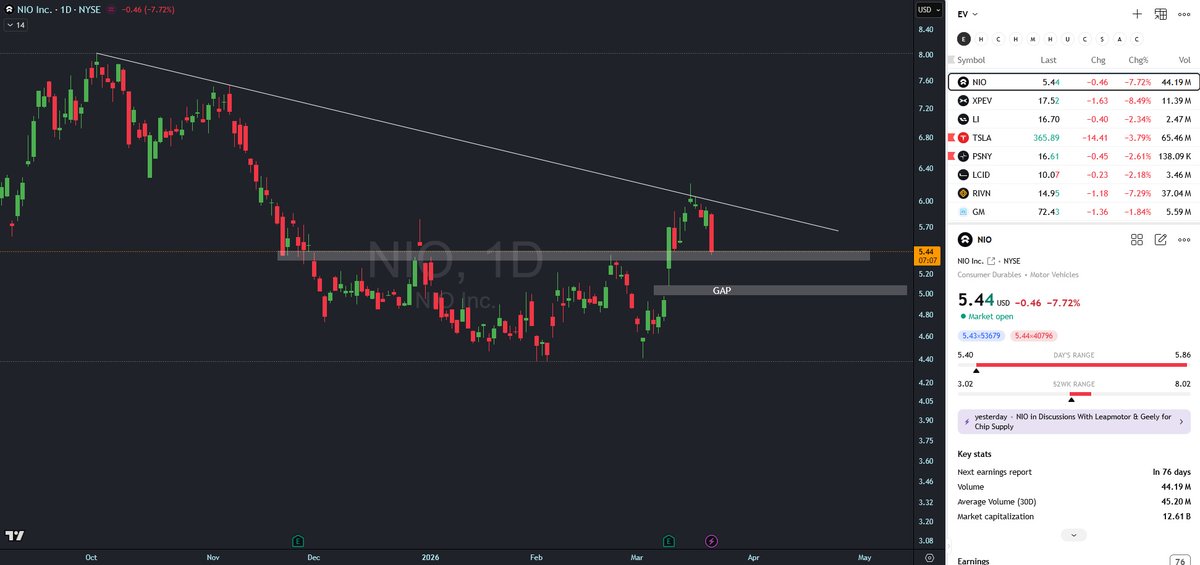1200x565 pixels.
Task: Toggle red flag on PSNY row
Action: (x=950, y=156)
